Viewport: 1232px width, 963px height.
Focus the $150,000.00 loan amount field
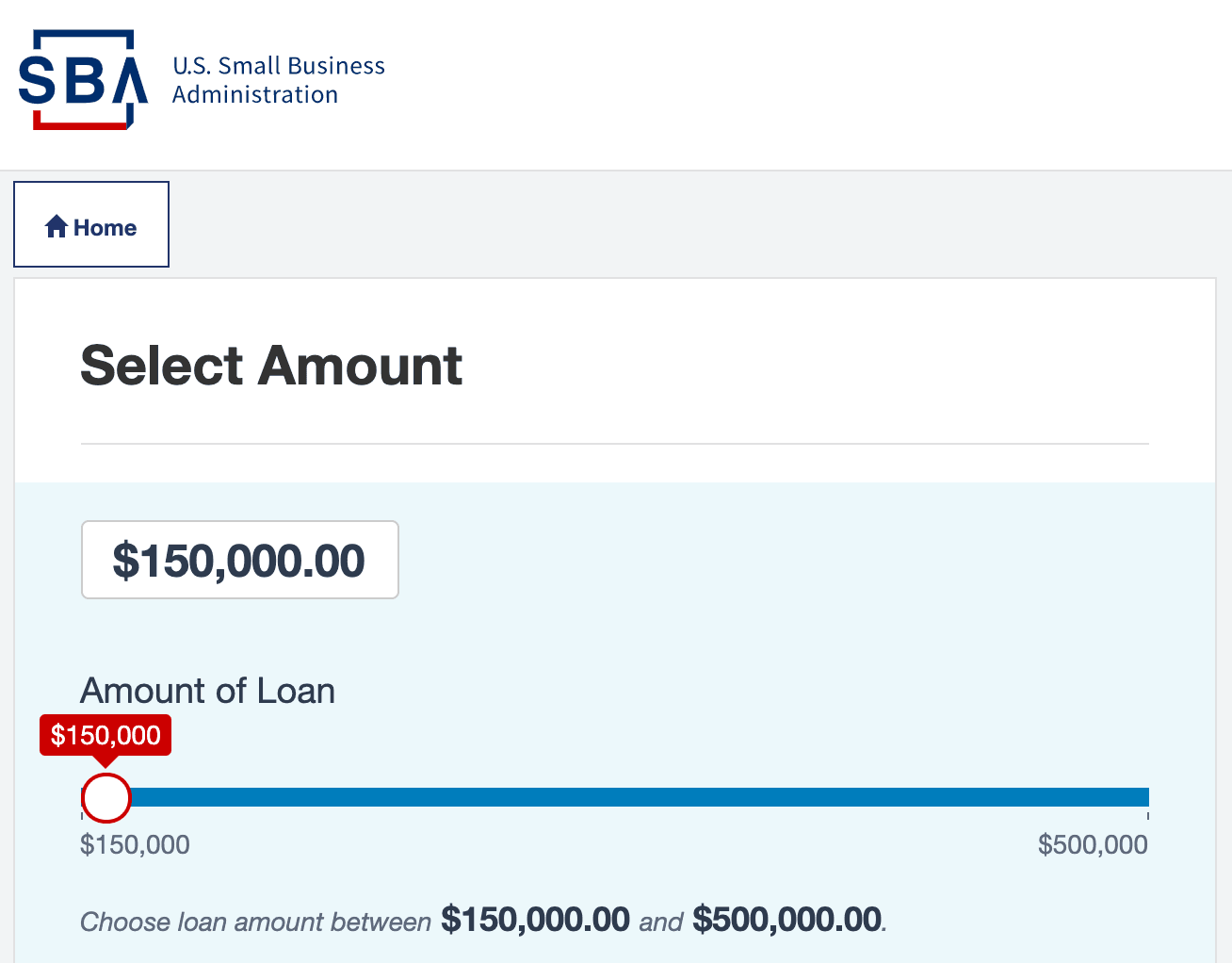pyautogui.click(x=240, y=560)
